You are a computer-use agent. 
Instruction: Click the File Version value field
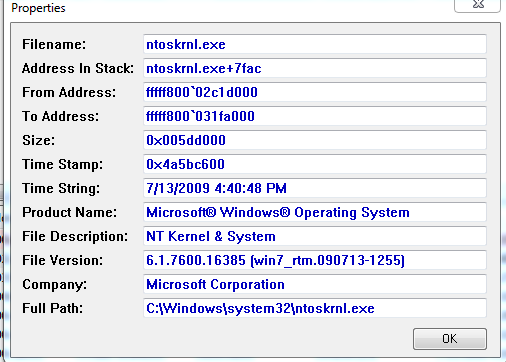pos(315,260)
